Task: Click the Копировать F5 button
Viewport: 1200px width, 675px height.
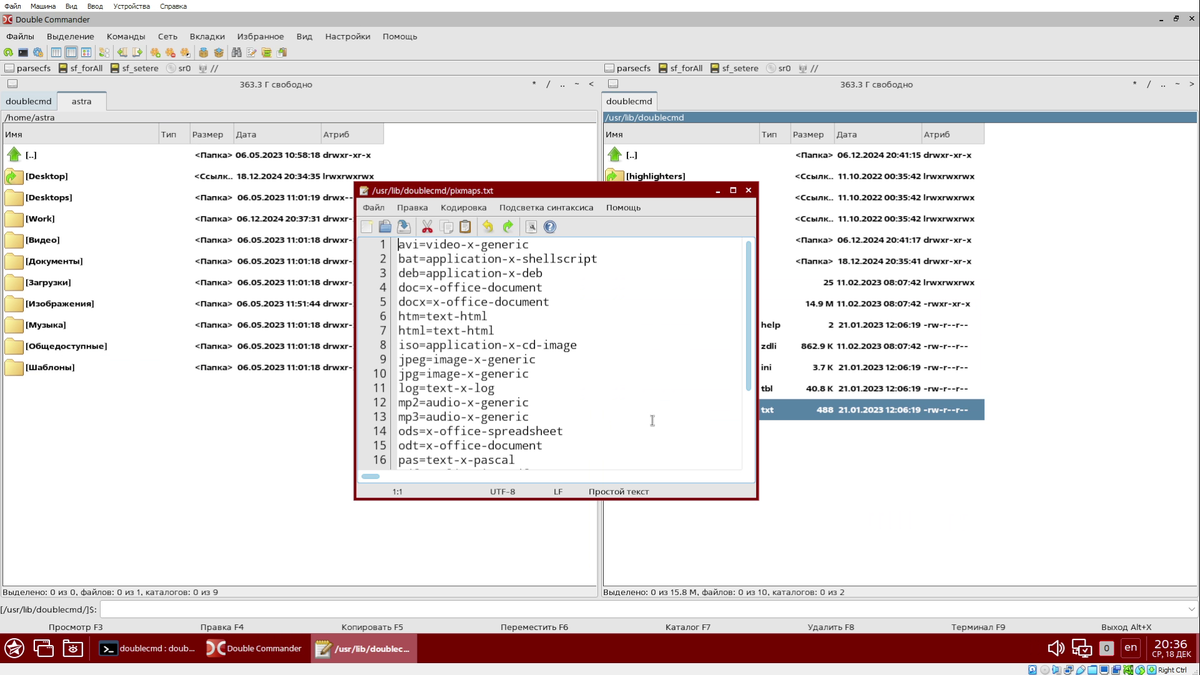Action: 372,627
